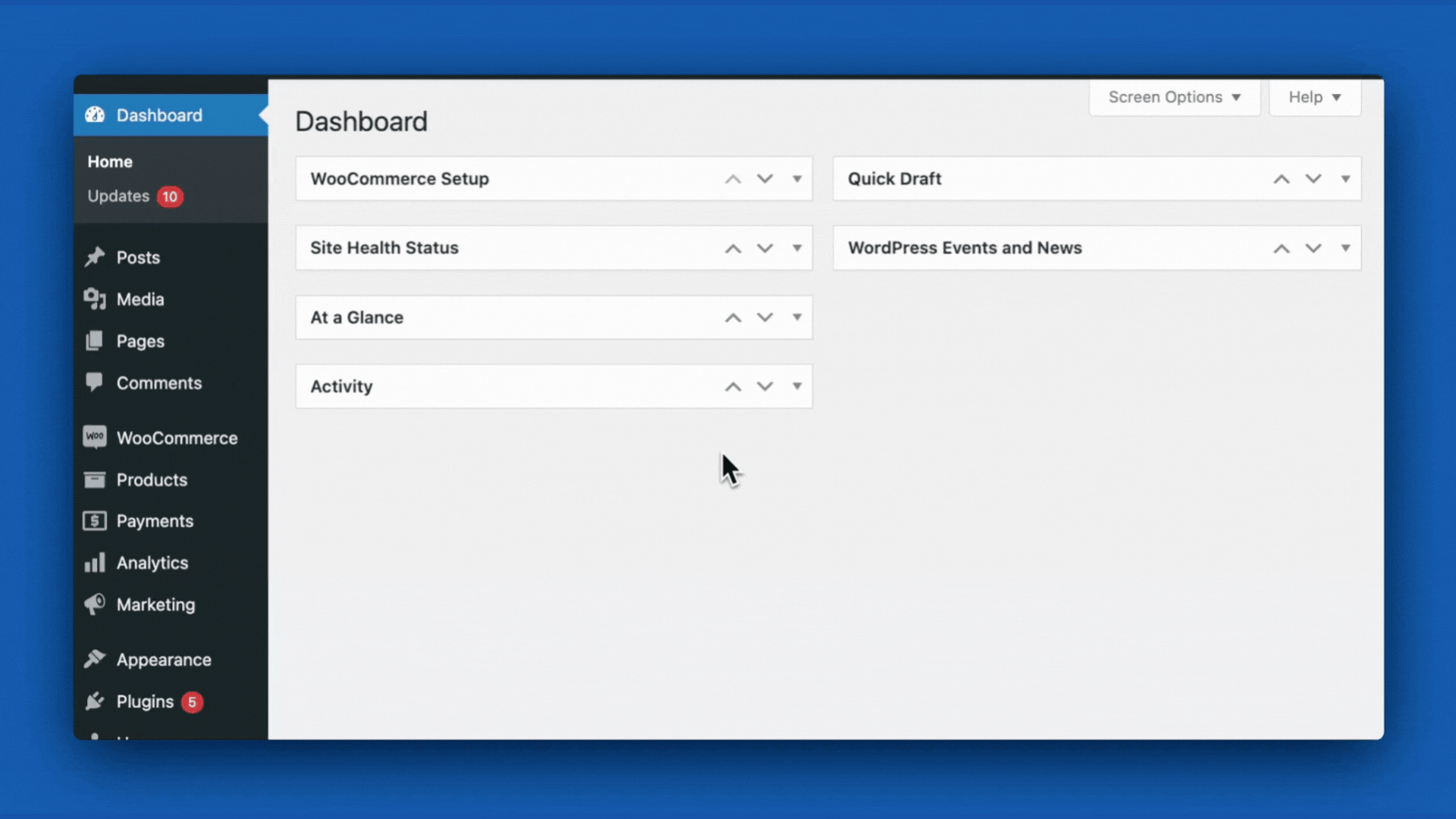Click the WooCommerce Setup widget title
Viewport: 1456px width, 819px height.
pos(400,179)
